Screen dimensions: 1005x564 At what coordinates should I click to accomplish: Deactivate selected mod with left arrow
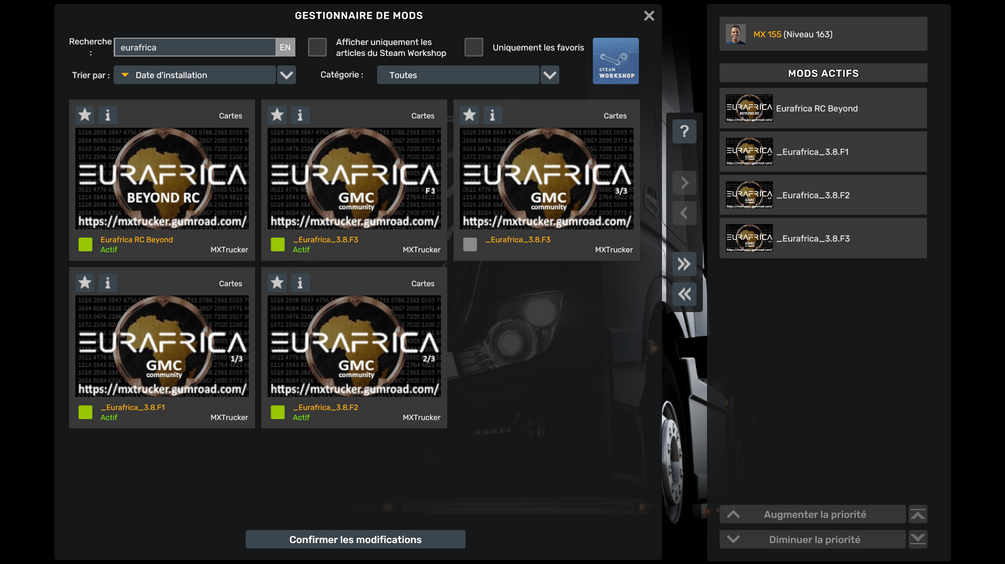684,213
